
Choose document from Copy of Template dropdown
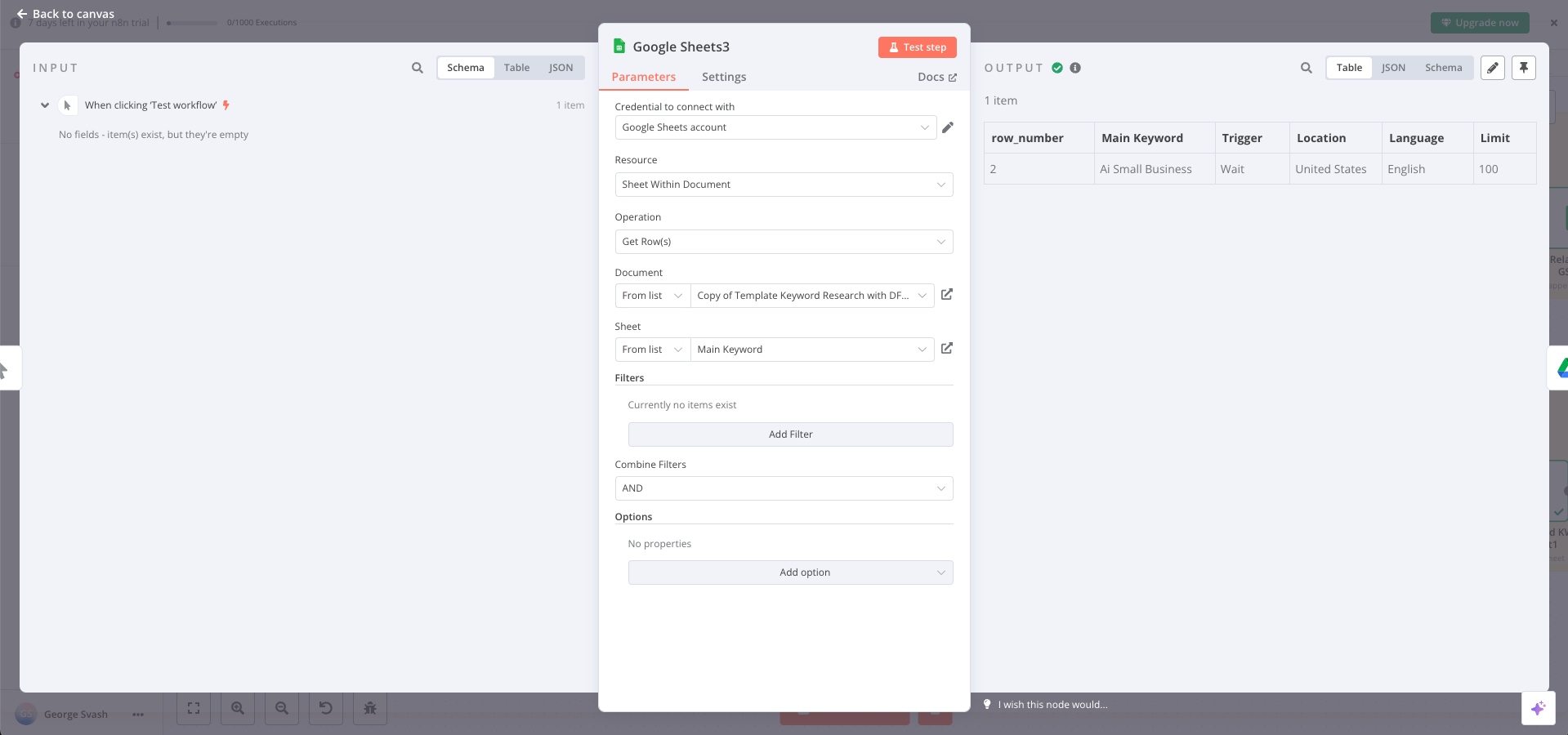pyautogui.click(x=812, y=296)
